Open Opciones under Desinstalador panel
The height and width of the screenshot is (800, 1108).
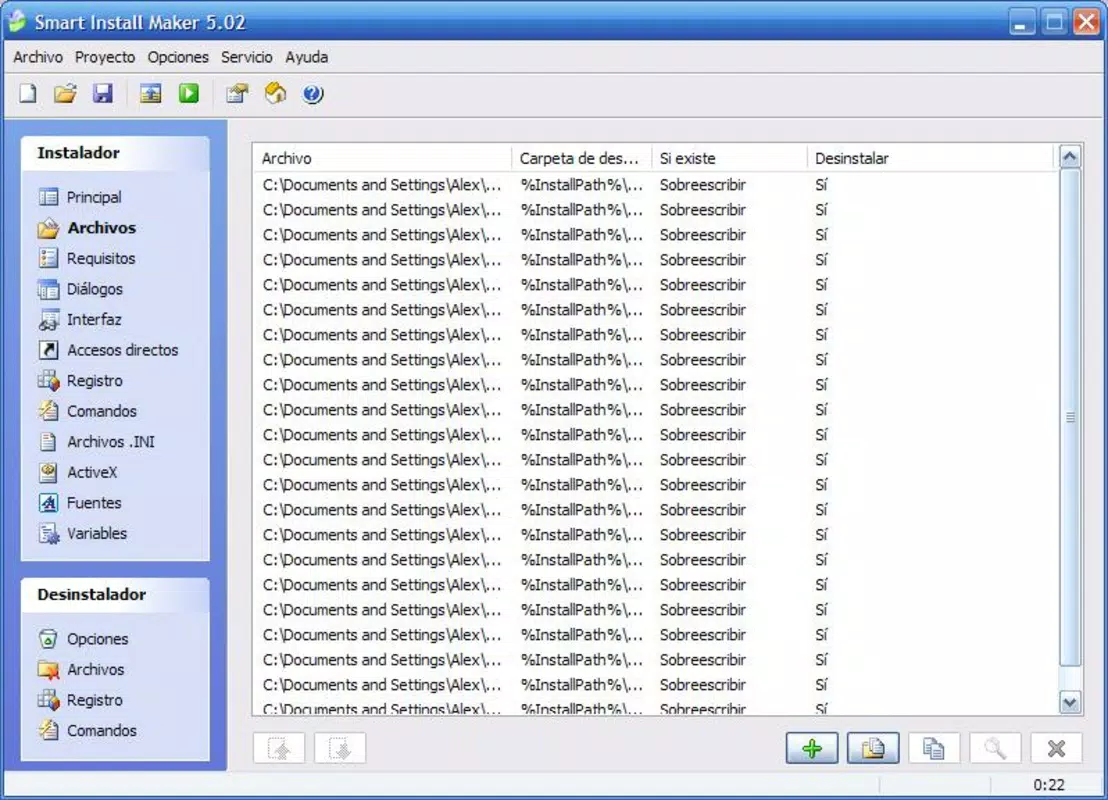point(83,639)
